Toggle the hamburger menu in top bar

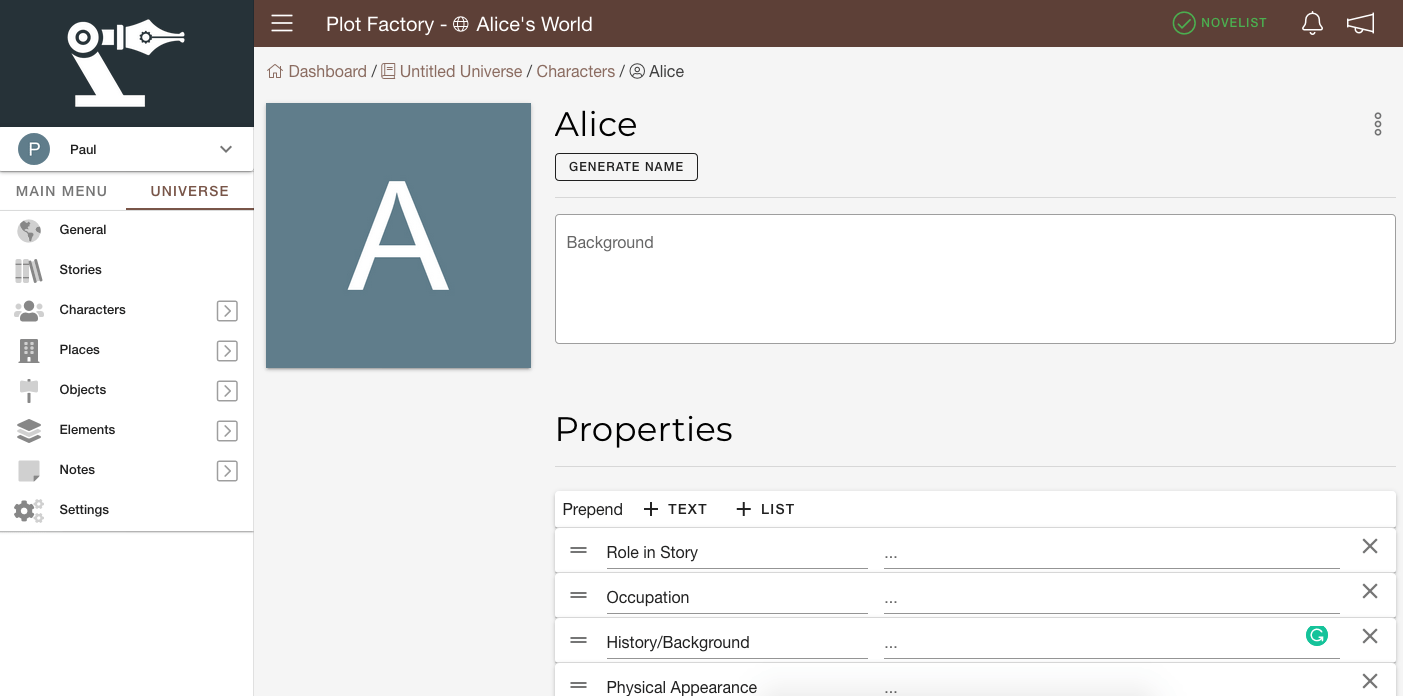coord(281,23)
